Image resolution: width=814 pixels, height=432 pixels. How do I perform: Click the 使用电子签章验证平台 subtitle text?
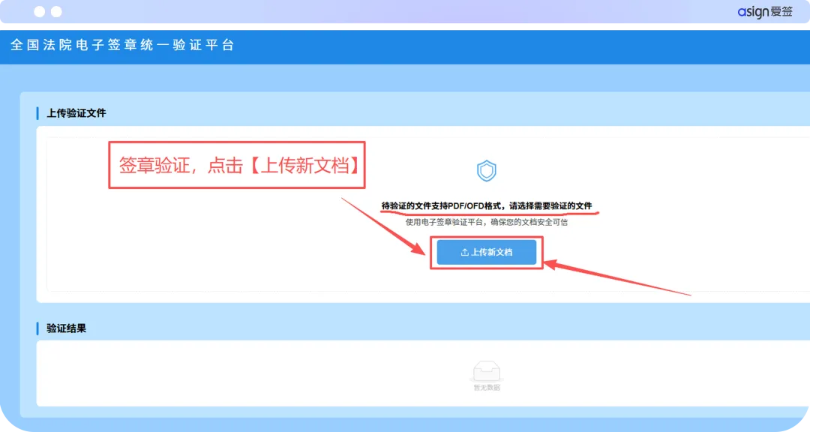click(x=486, y=221)
